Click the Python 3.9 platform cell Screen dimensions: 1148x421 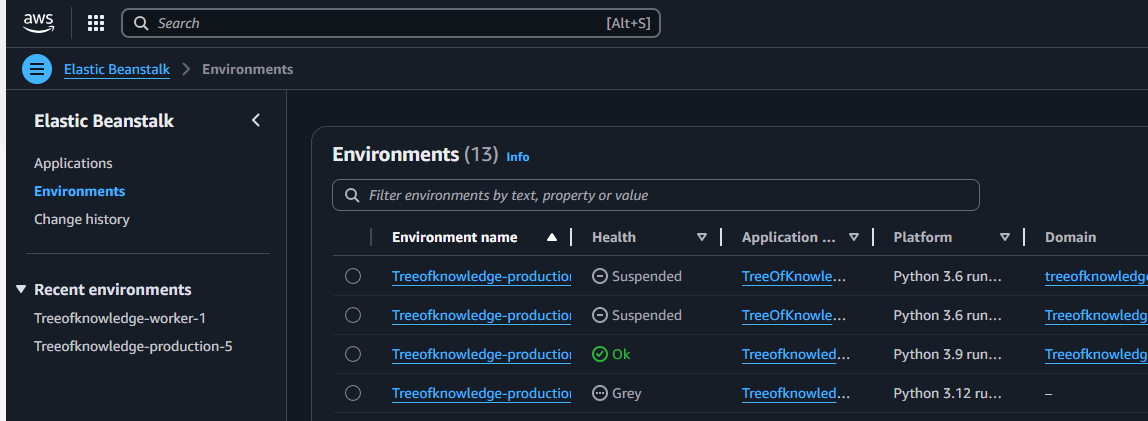click(947, 354)
